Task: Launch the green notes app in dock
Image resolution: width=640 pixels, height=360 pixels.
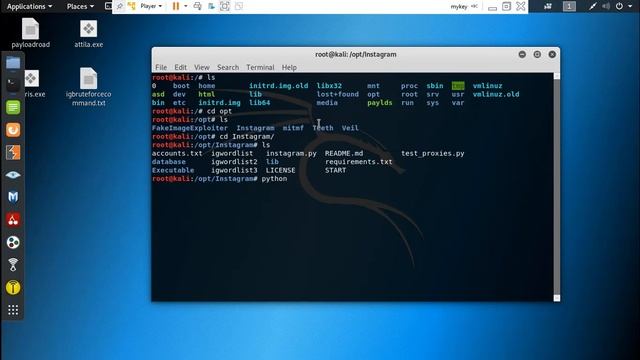Action: 13,107
